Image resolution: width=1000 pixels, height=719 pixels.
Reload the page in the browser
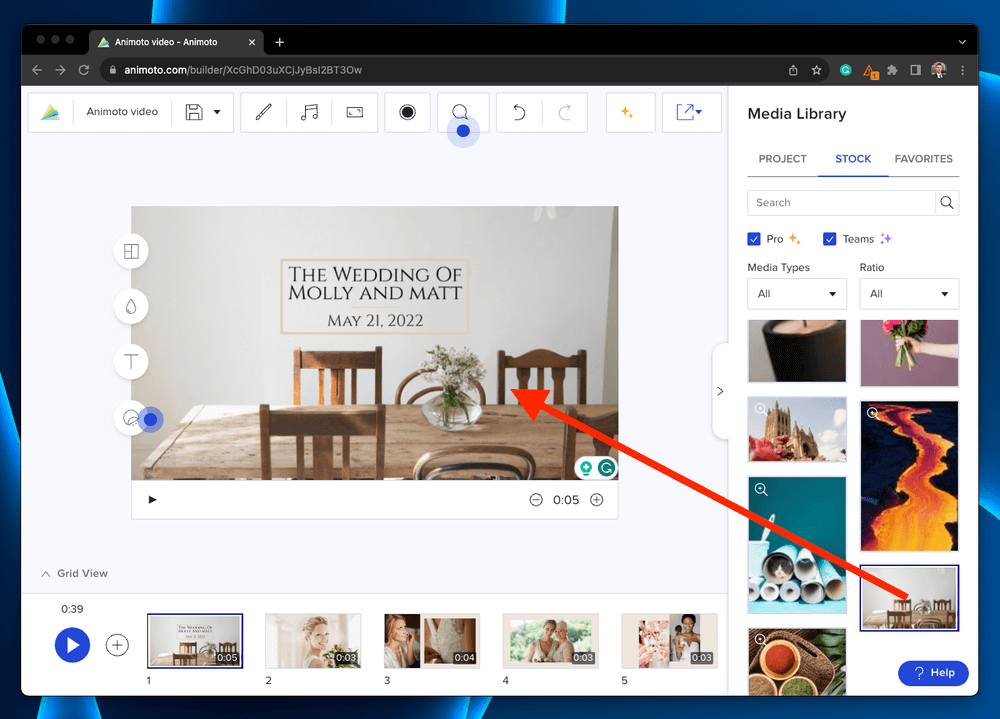[x=84, y=70]
